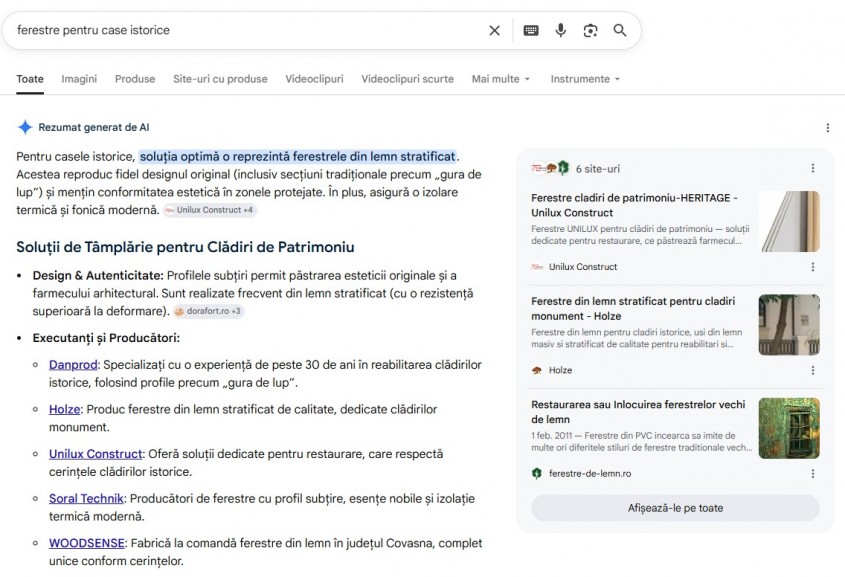Click the Design & Autenticitate bullet heading

pos(98,276)
